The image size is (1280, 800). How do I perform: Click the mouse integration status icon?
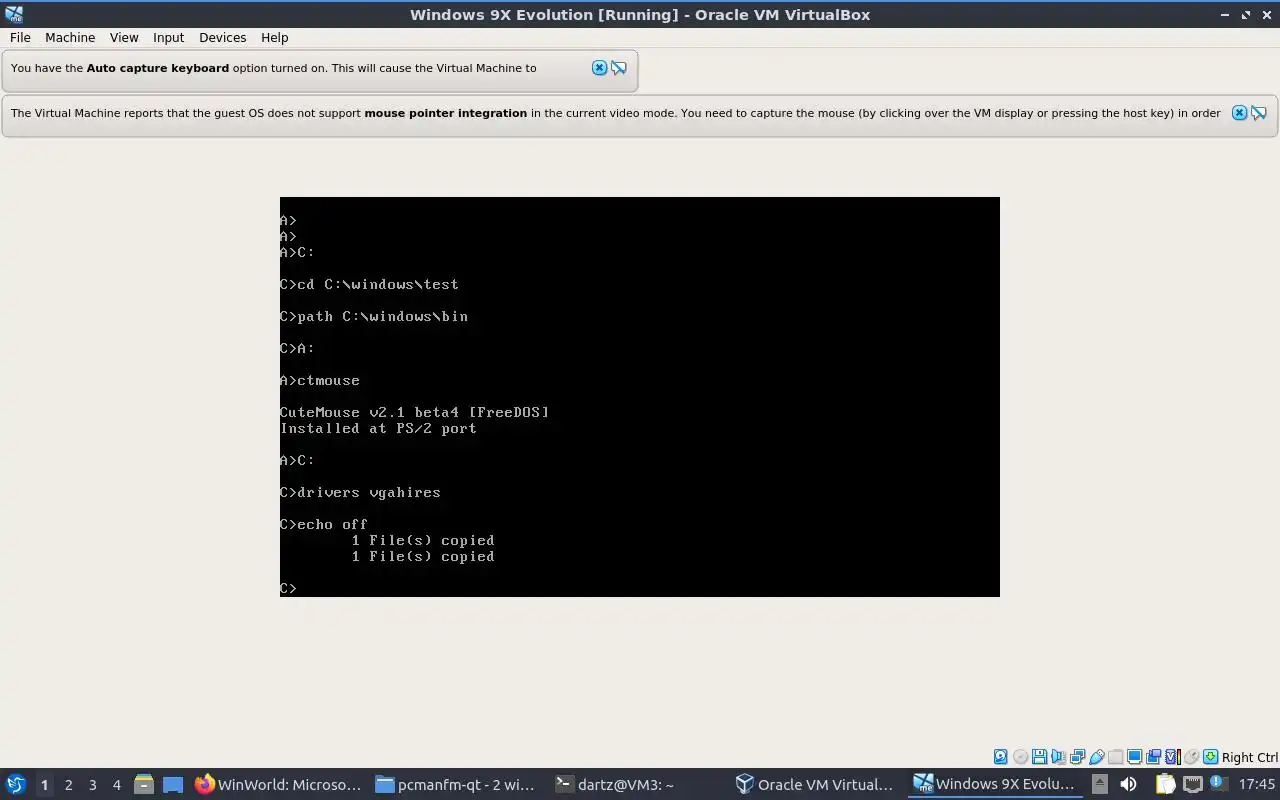tap(1191, 757)
